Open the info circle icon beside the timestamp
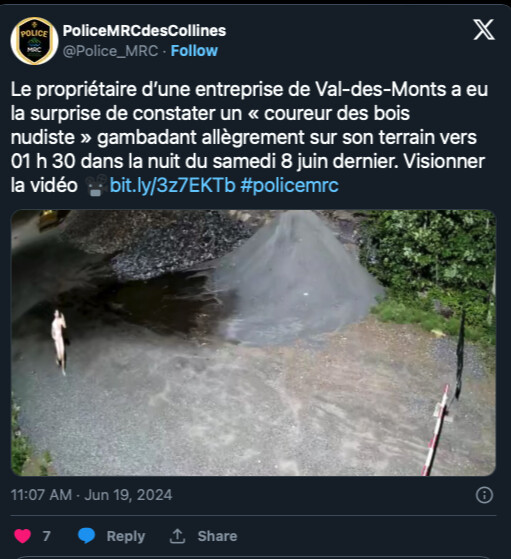Screen dimensions: 511x559 point(484,495)
